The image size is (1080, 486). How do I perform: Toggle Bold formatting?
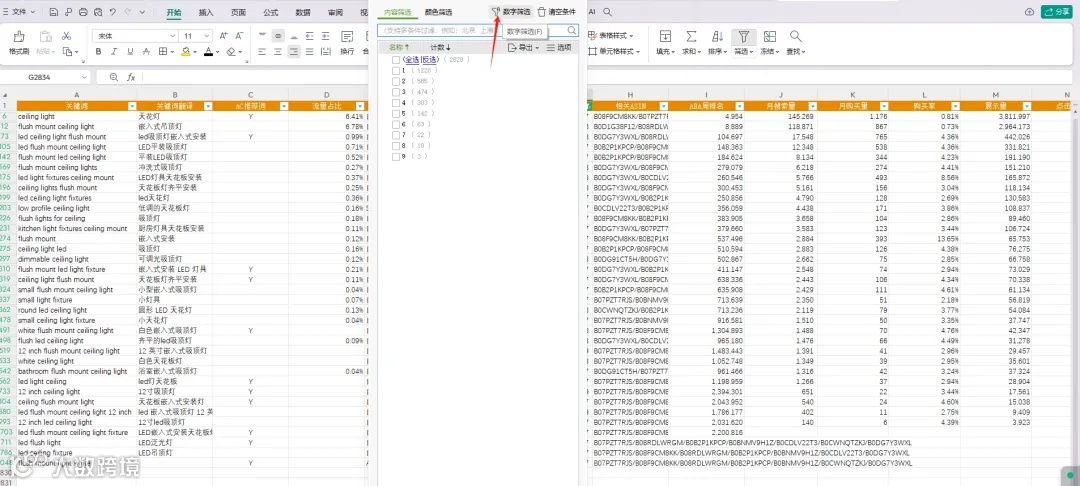[x=98, y=52]
